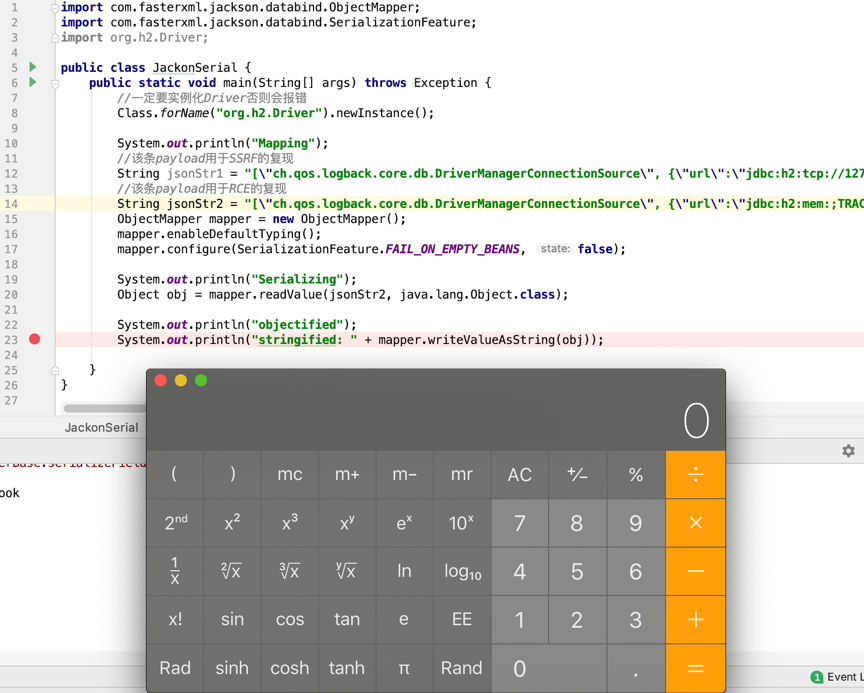864x693 pixels.
Task: Click the 1/x reciprocal key
Action: [175, 571]
